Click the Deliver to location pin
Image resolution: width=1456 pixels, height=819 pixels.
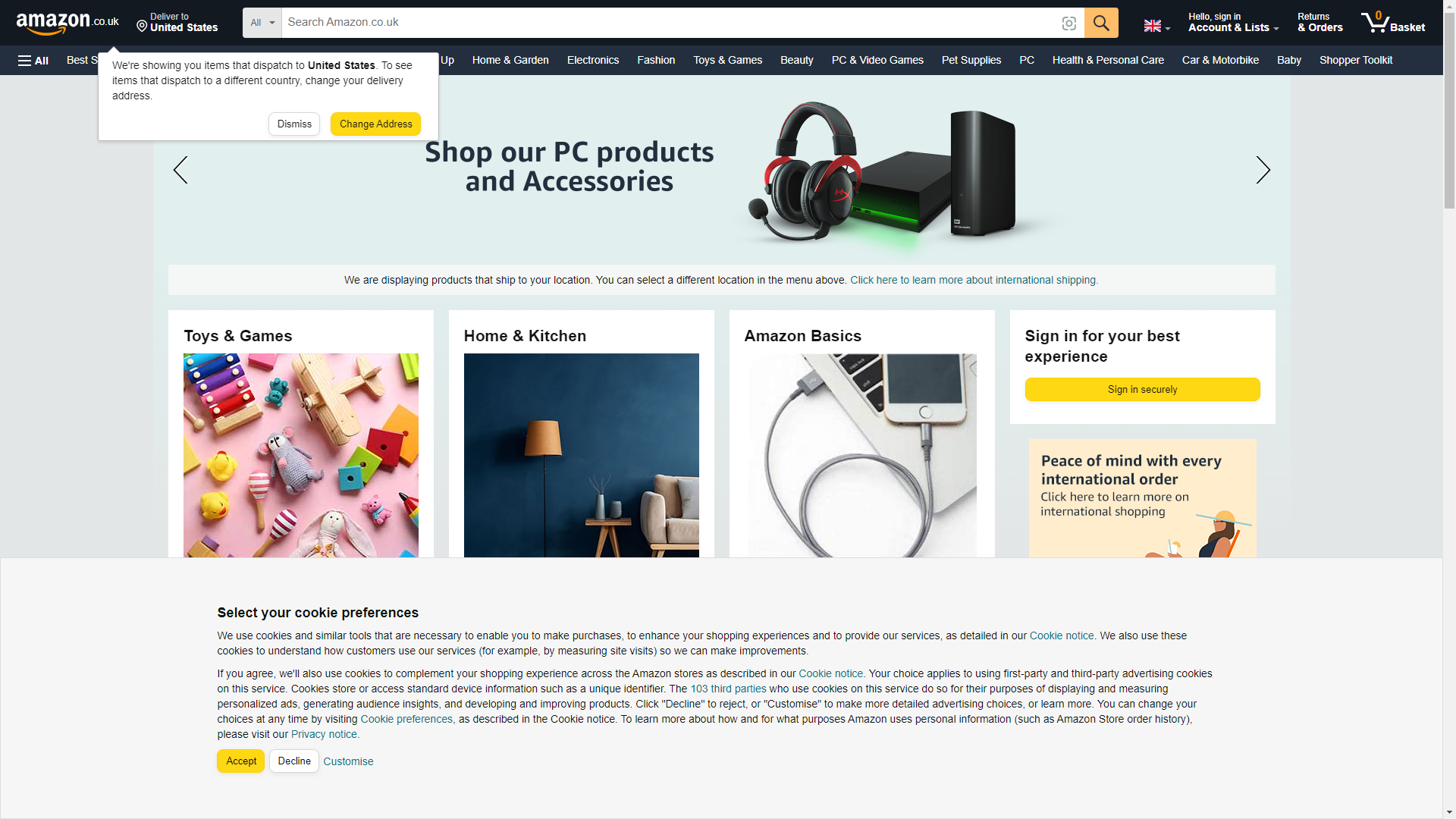click(142, 27)
